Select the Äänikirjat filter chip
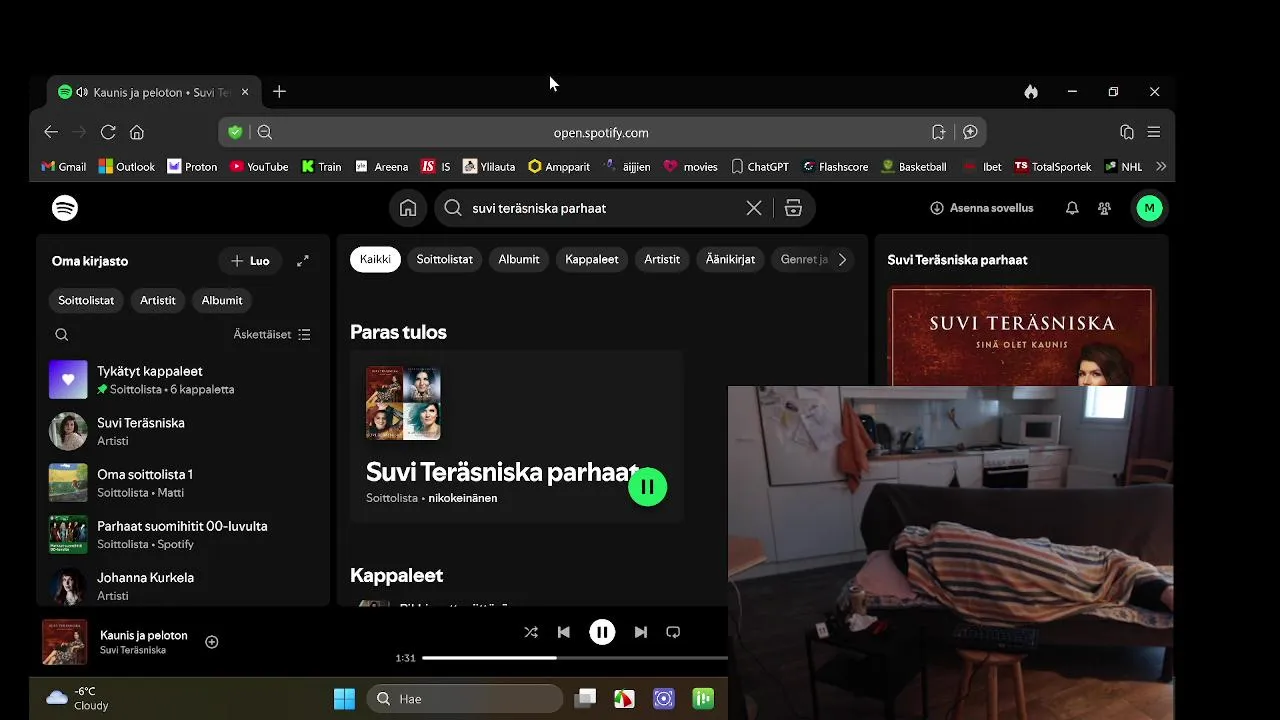This screenshot has width=1280, height=720. coord(730,259)
